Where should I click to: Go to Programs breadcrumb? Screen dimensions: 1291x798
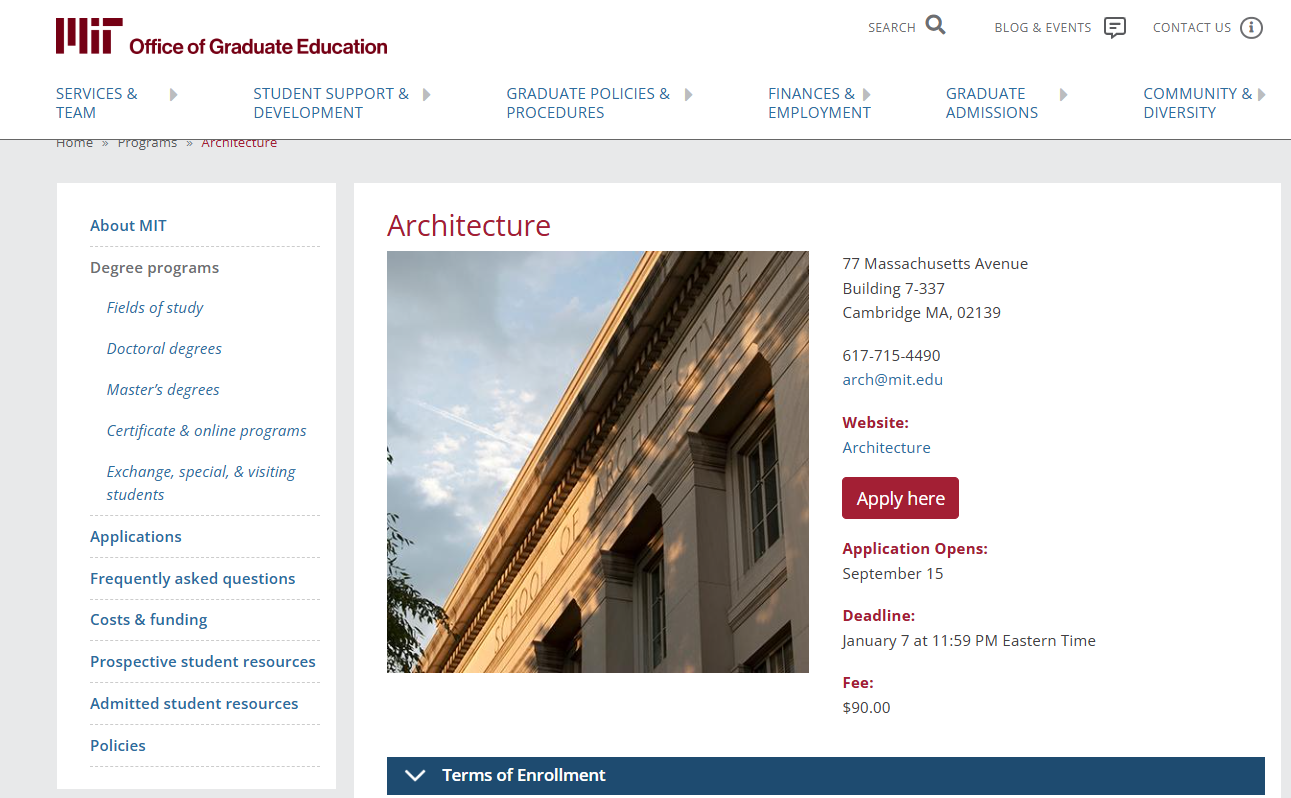(x=147, y=143)
